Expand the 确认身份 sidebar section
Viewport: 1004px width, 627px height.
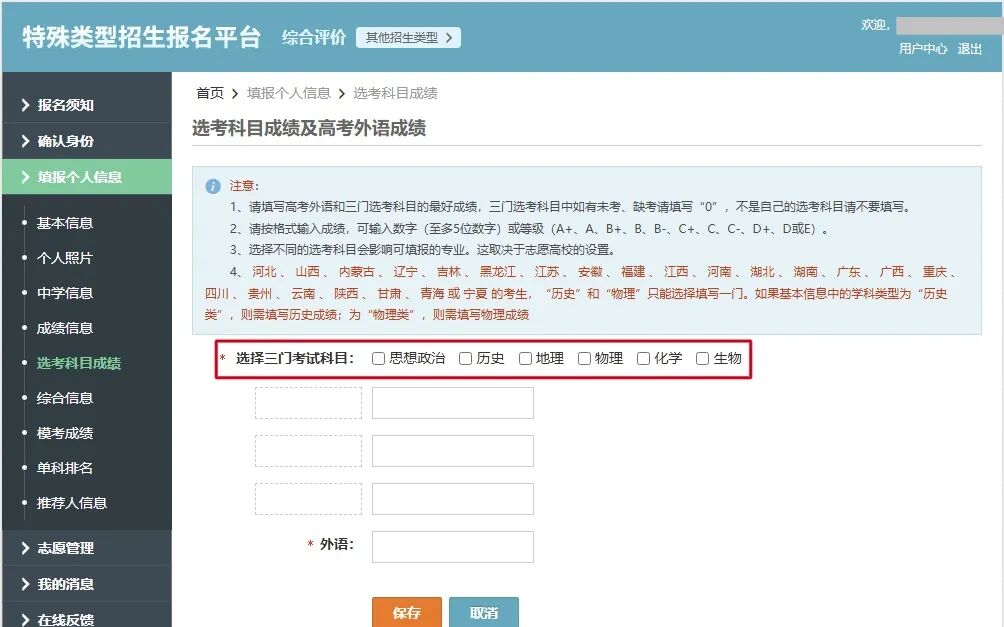(87, 141)
